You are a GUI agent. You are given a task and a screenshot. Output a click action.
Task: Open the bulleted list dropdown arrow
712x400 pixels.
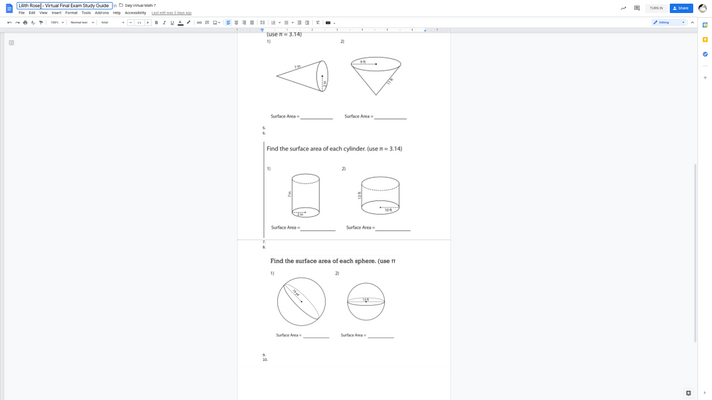pos(292,23)
